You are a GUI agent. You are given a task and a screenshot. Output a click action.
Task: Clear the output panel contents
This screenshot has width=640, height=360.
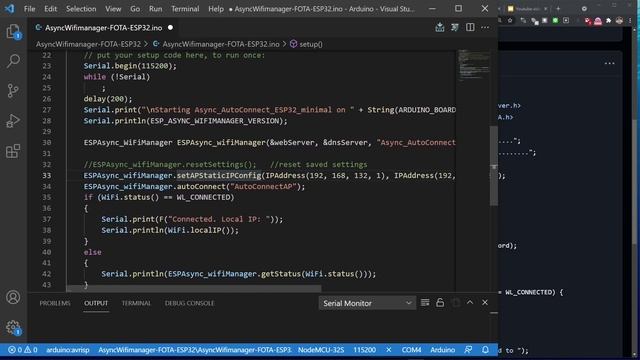[x=425, y=302]
